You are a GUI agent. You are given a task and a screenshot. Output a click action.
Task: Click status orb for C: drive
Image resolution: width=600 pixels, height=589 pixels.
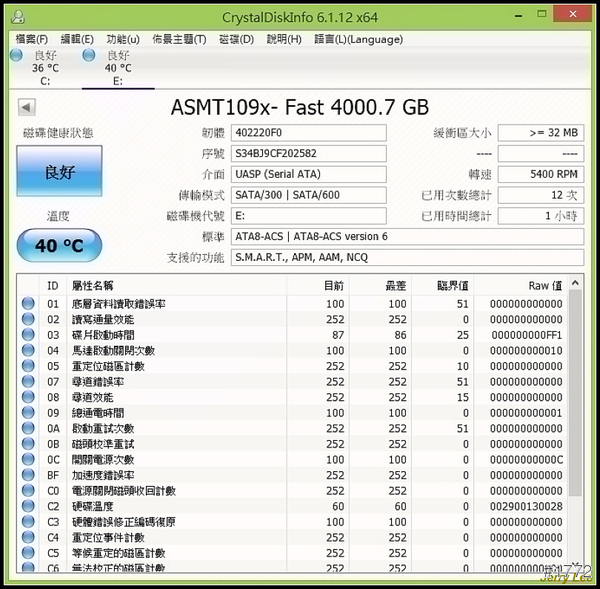point(16,55)
